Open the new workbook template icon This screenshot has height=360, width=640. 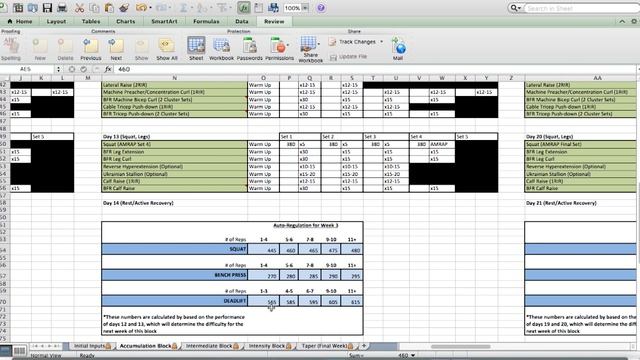pyautogui.click(x=18, y=8)
